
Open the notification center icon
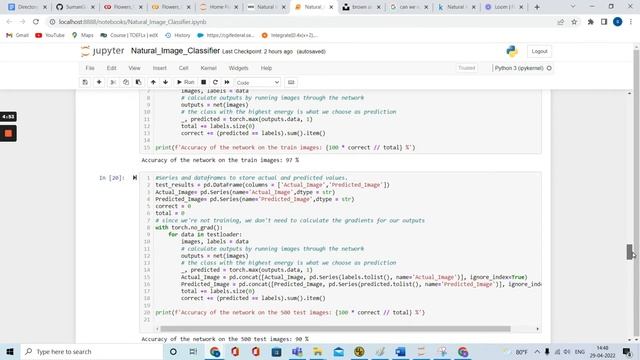tap(627, 351)
